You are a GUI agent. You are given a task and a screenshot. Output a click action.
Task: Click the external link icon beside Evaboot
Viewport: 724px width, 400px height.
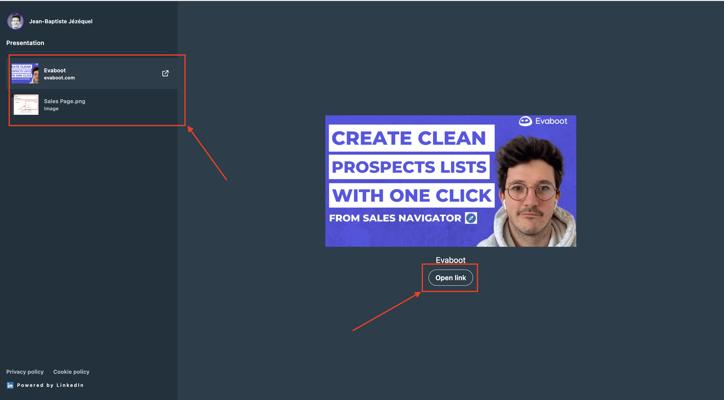click(165, 73)
